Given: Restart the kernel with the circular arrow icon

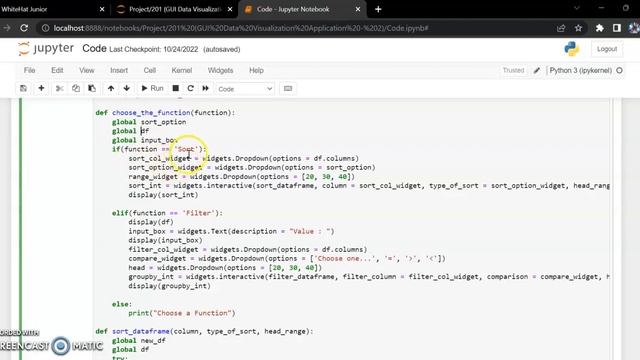Looking at the screenshot, I should (x=190, y=88).
